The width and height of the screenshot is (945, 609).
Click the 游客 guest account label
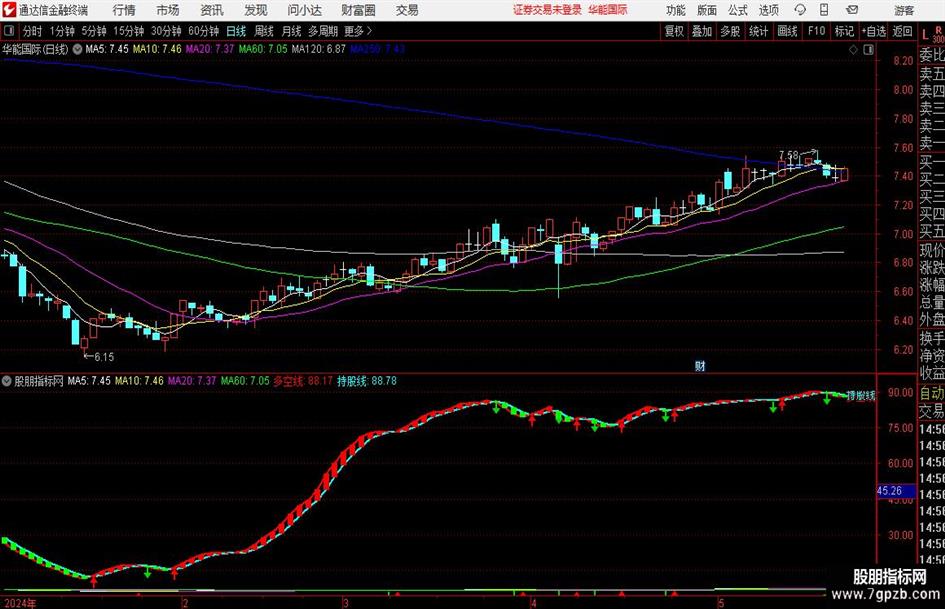903,10
